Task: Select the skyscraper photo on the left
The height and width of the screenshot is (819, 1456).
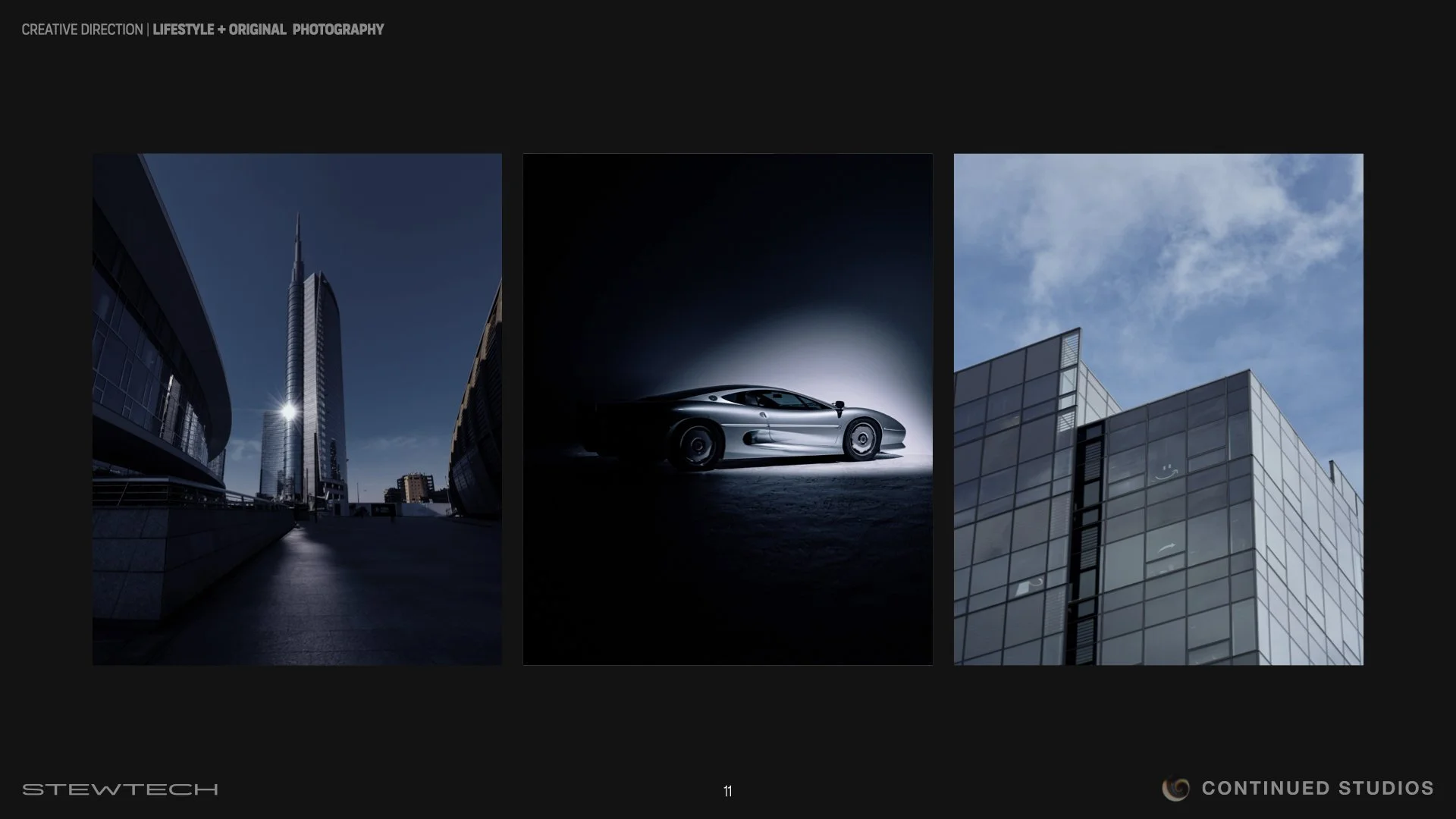Action: [x=297, y=409]
